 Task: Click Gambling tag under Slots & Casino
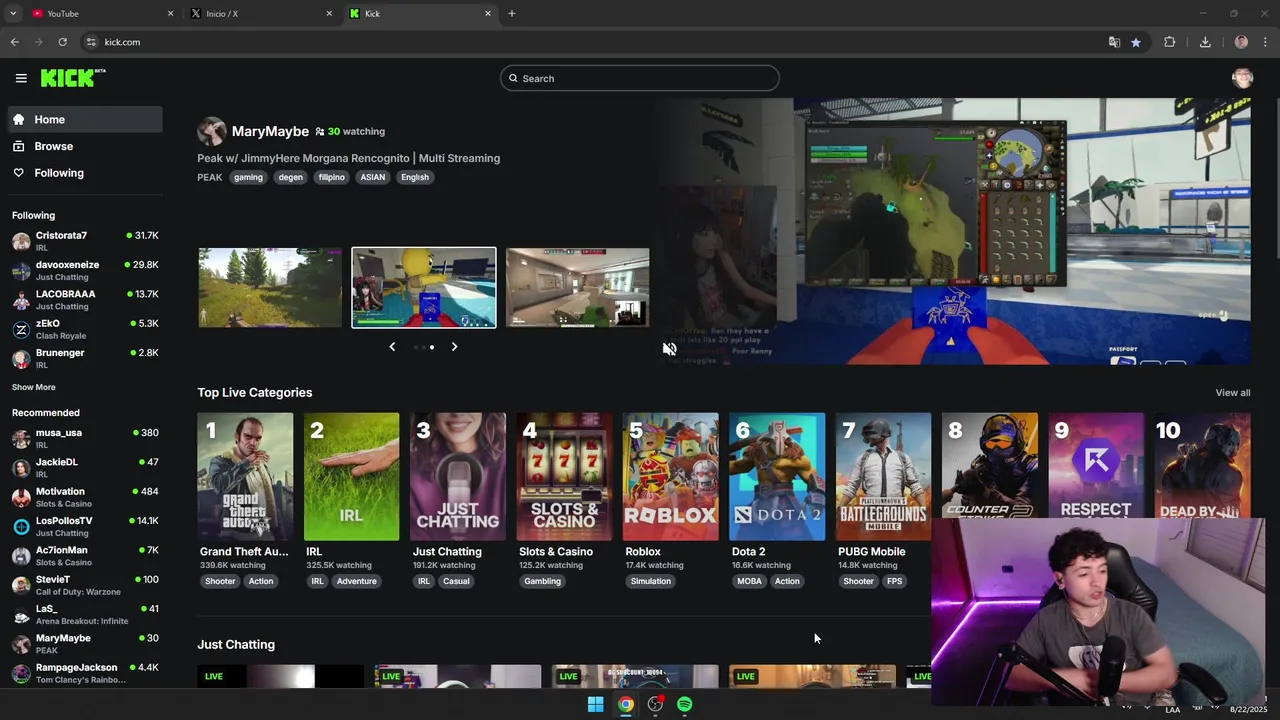pyautogui.click(x=543, y=581)
